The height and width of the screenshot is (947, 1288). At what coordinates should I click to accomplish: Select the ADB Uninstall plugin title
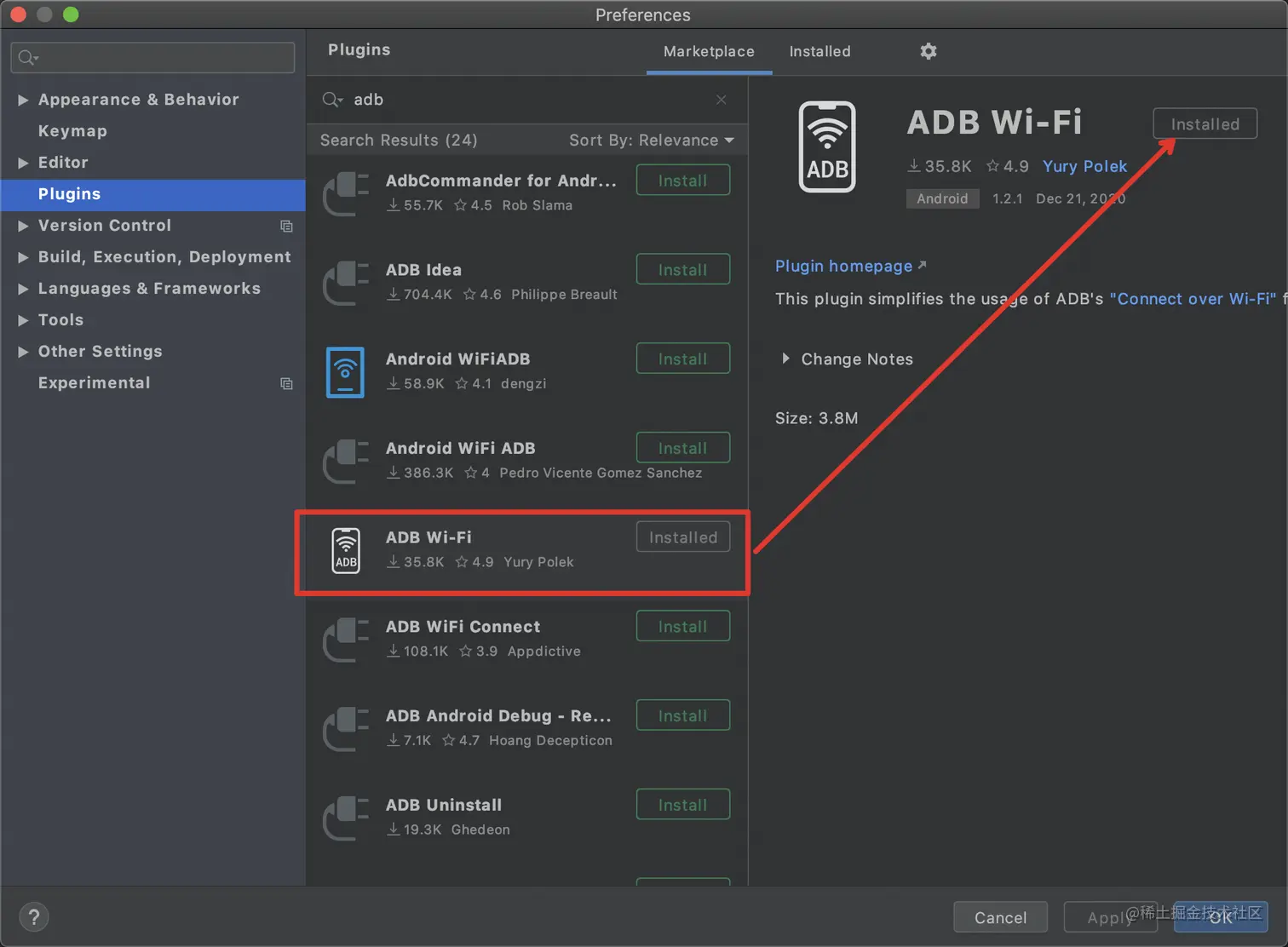point(444,805)
